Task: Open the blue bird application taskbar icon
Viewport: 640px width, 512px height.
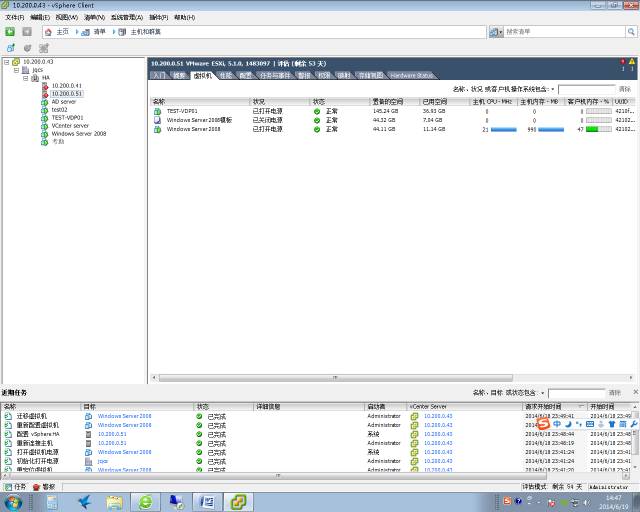Action: (x=84, y=502)
